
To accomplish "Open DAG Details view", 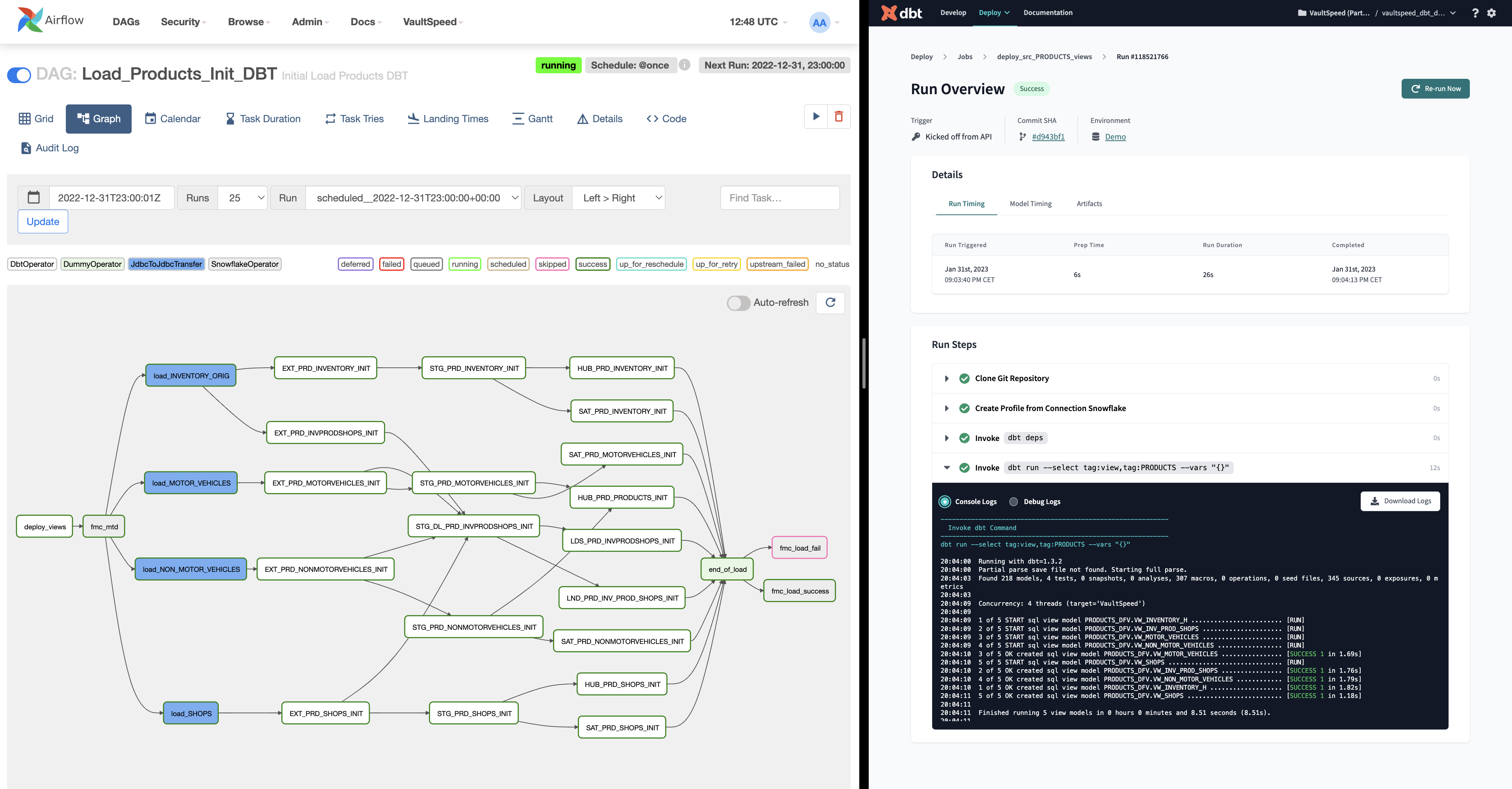I will tap(600, 119).
